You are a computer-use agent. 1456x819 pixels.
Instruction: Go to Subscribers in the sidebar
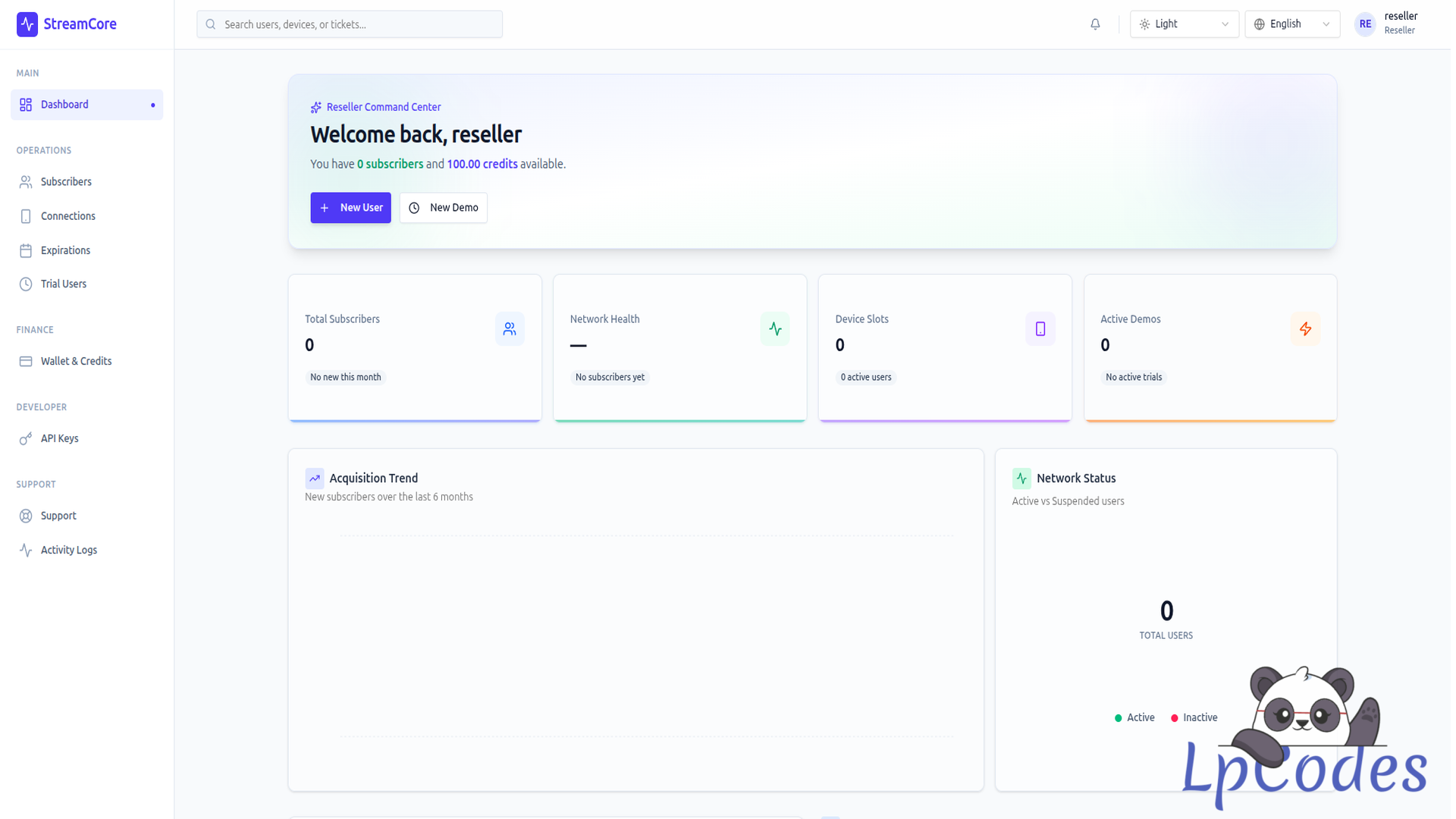coord(66,182)
